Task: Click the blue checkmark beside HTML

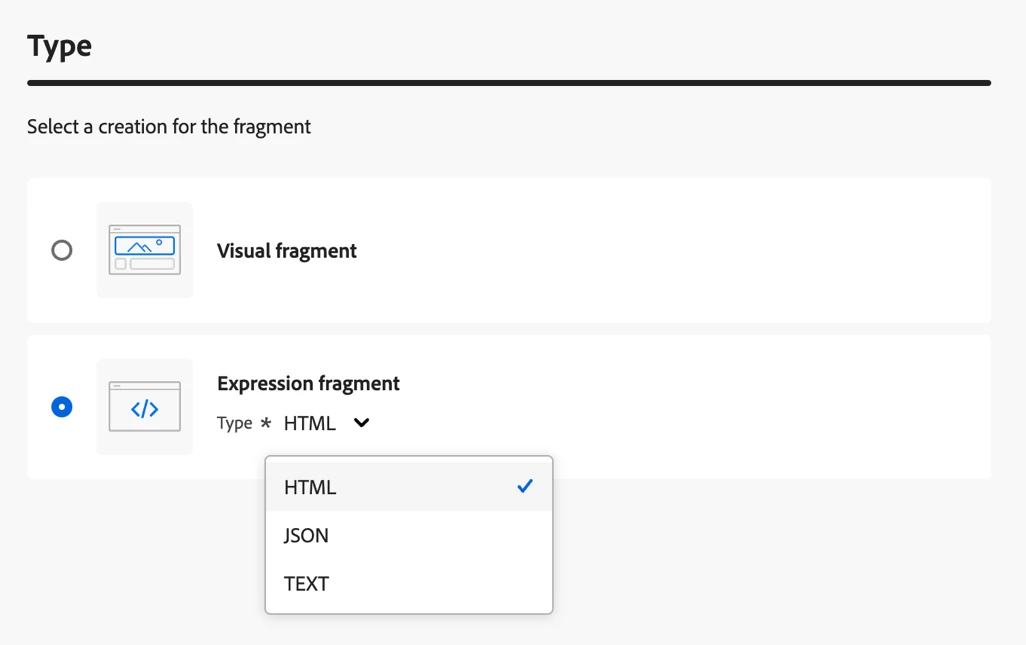Action: click(x=525, y=486)
